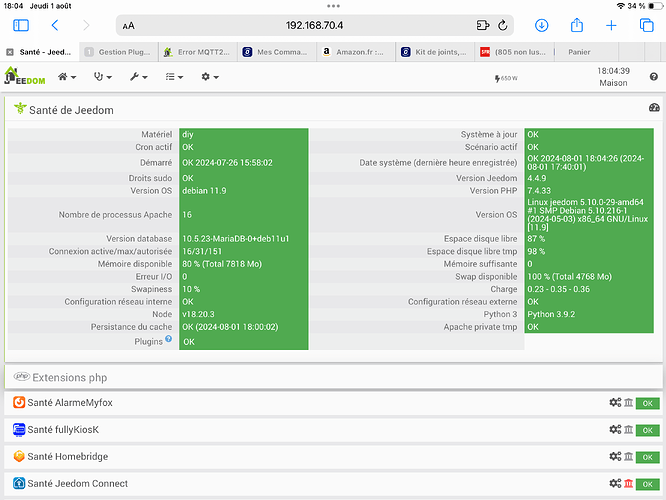Go forward to next page
Image resolution: width=666 pixels, height=500 pixels.
point(86,25)
